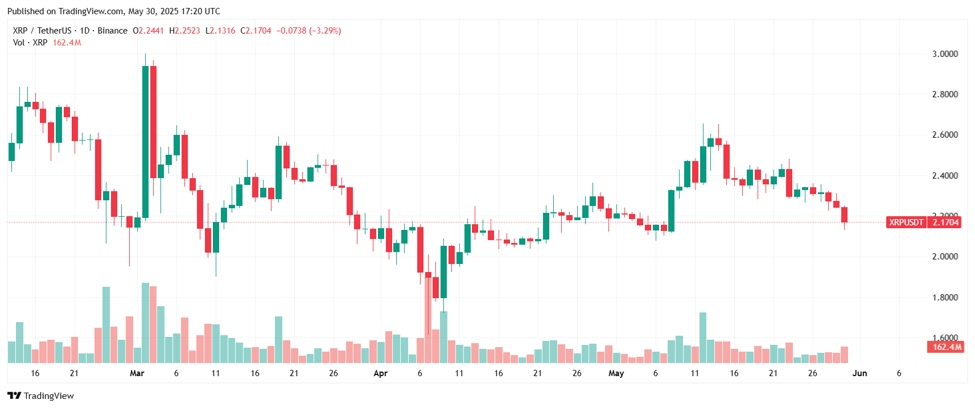Click the green volume spike in mid-May
This screenshot has height=408, width=975.
tap(703, 338)
